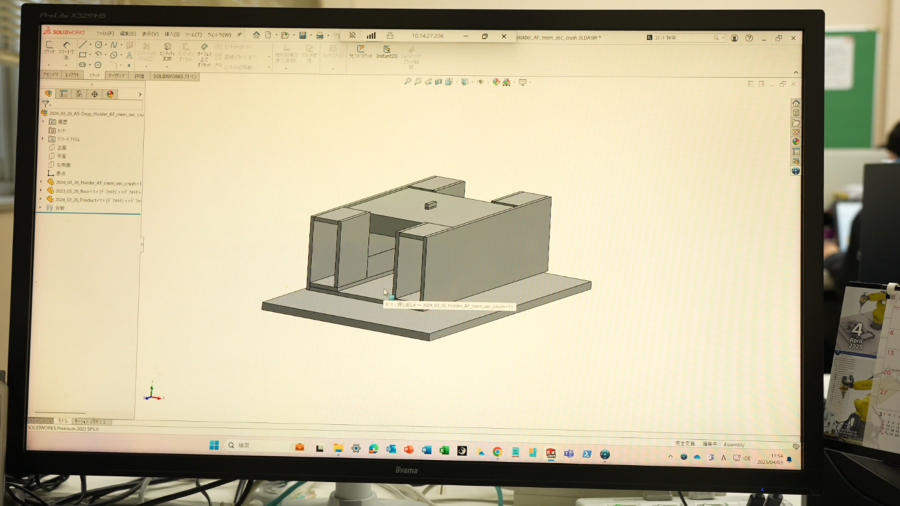This screenshot has height=506, width=900.
Task: Expand the アノテートアイテム (Annotations) tree node
Action: pos(42,138)
